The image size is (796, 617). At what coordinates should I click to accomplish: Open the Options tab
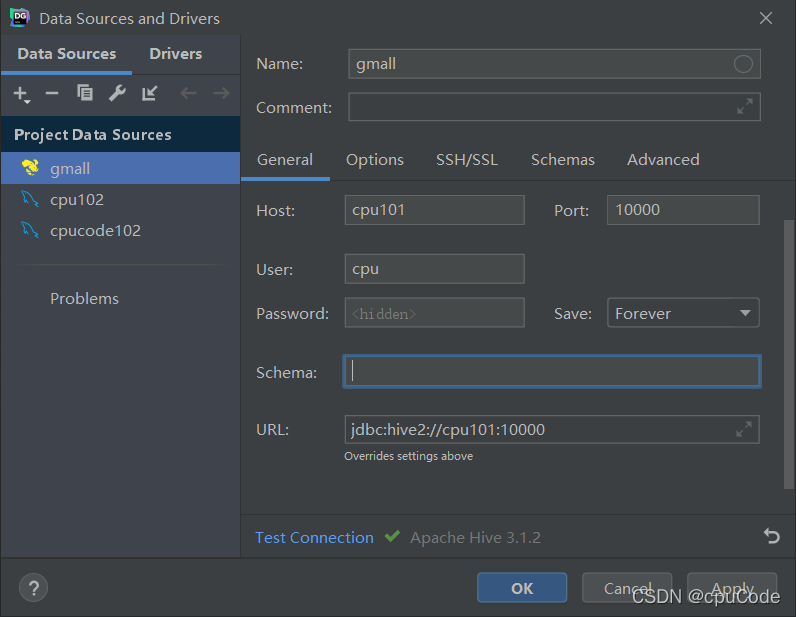(375, 160)
